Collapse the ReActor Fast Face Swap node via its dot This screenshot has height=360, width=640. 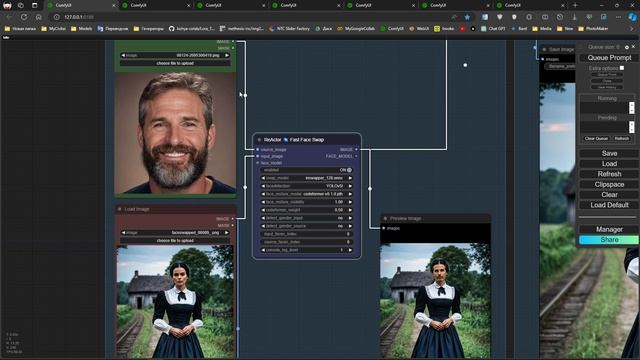(x=259, y=140)
